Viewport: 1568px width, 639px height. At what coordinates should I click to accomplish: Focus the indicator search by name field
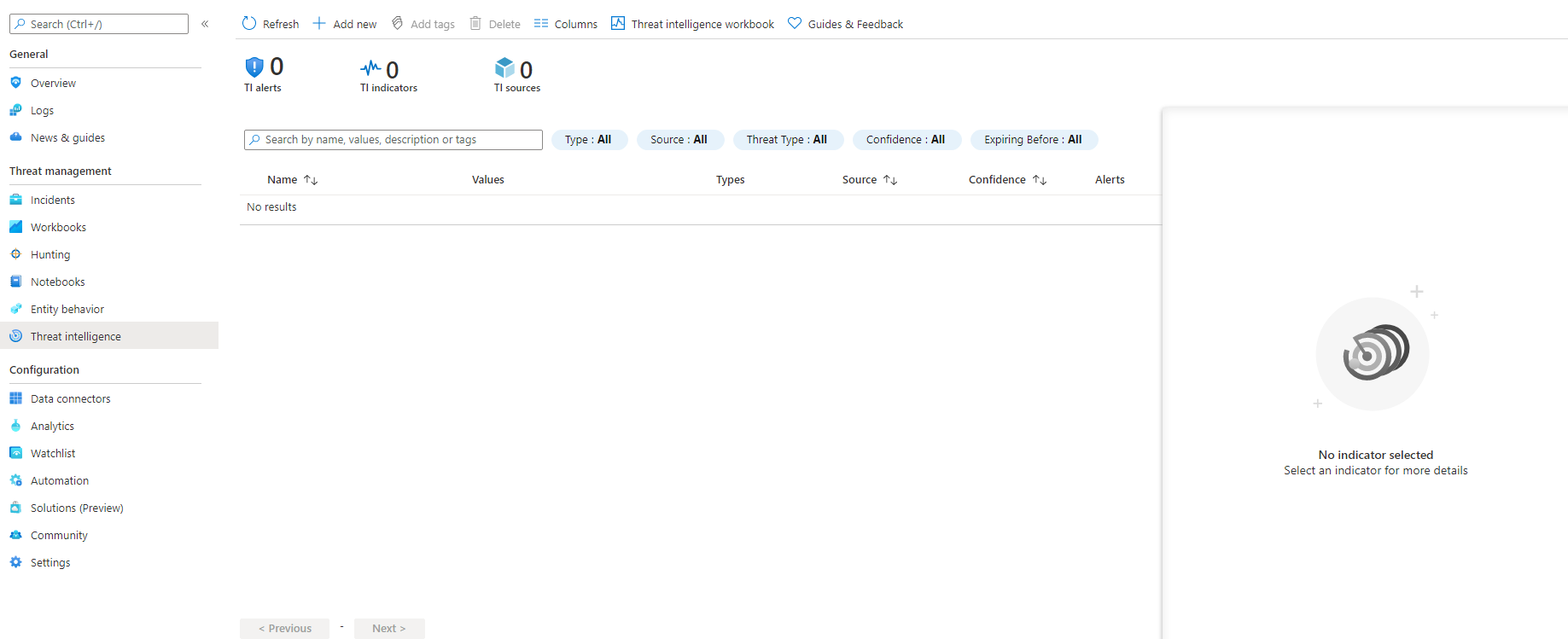coord(393,140)
